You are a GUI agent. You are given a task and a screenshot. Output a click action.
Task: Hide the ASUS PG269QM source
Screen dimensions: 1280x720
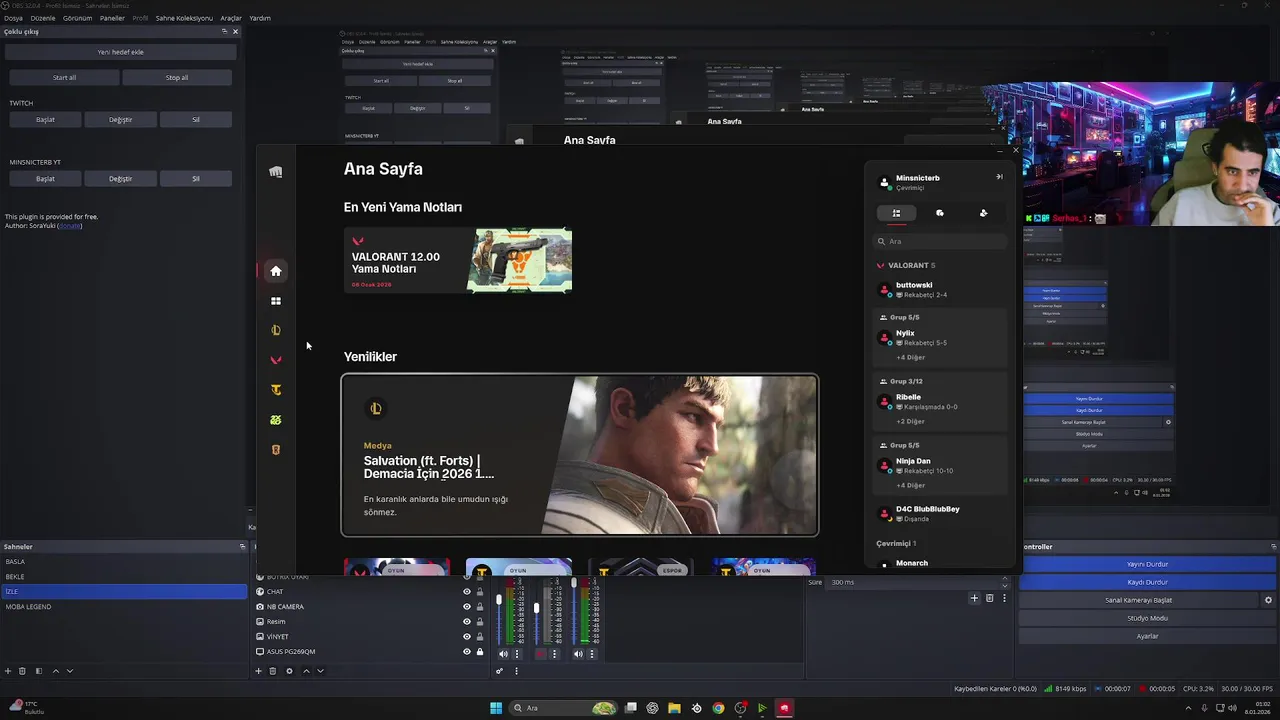(x=466, y=652)
